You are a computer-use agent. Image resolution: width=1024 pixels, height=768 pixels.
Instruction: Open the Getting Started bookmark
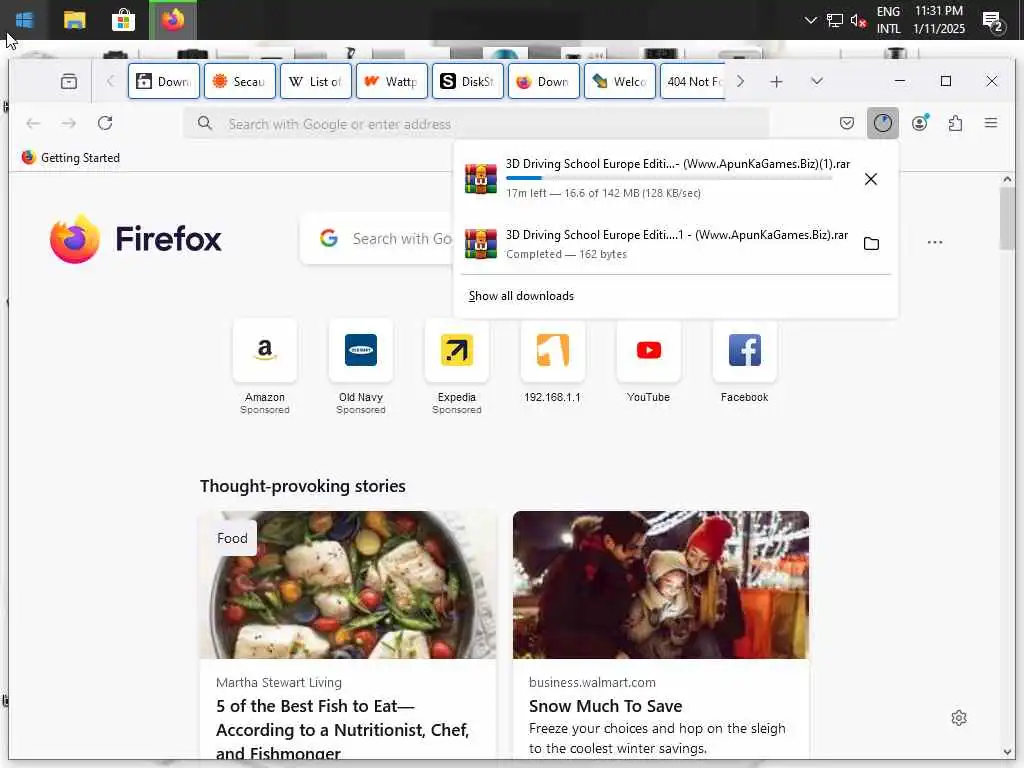pyautogui.click(x=71, y=157)
